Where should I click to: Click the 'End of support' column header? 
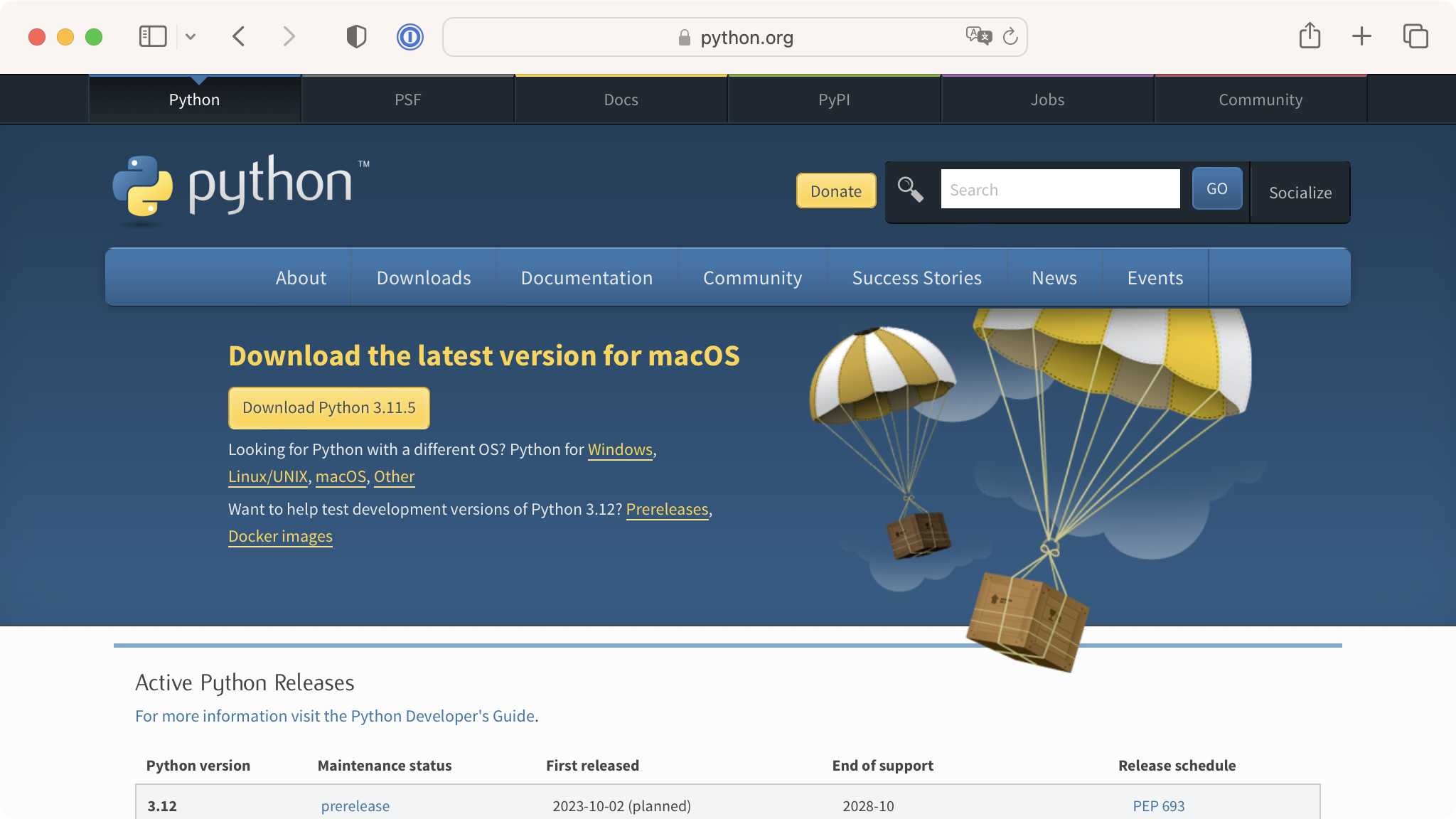coord(882,766)
